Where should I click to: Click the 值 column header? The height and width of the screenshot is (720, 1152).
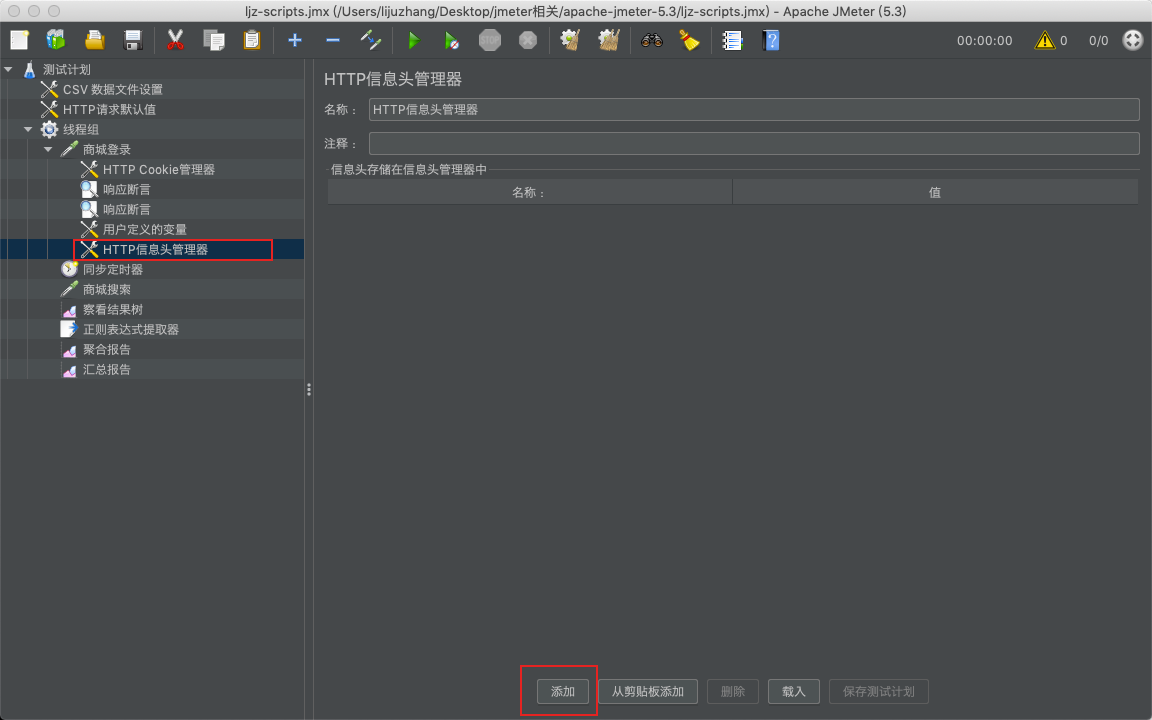coord(935,192)
